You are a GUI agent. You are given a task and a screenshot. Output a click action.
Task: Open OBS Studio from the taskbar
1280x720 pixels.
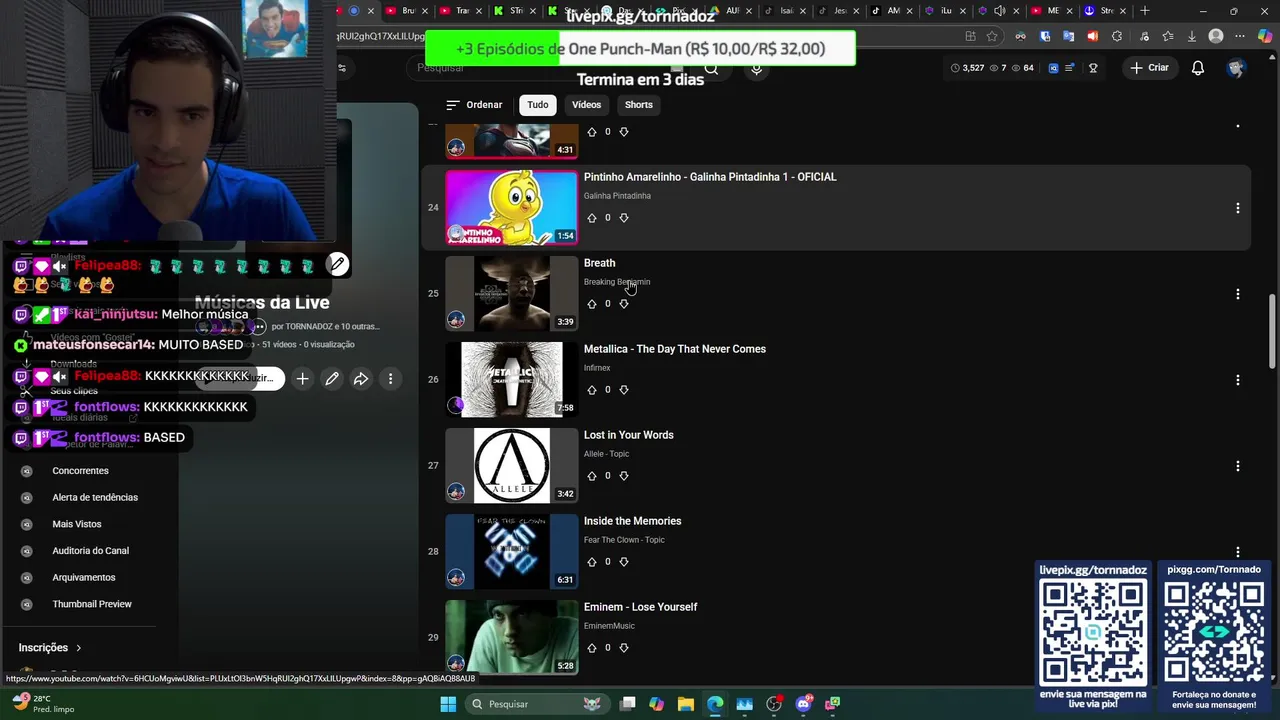pos(773,704)
